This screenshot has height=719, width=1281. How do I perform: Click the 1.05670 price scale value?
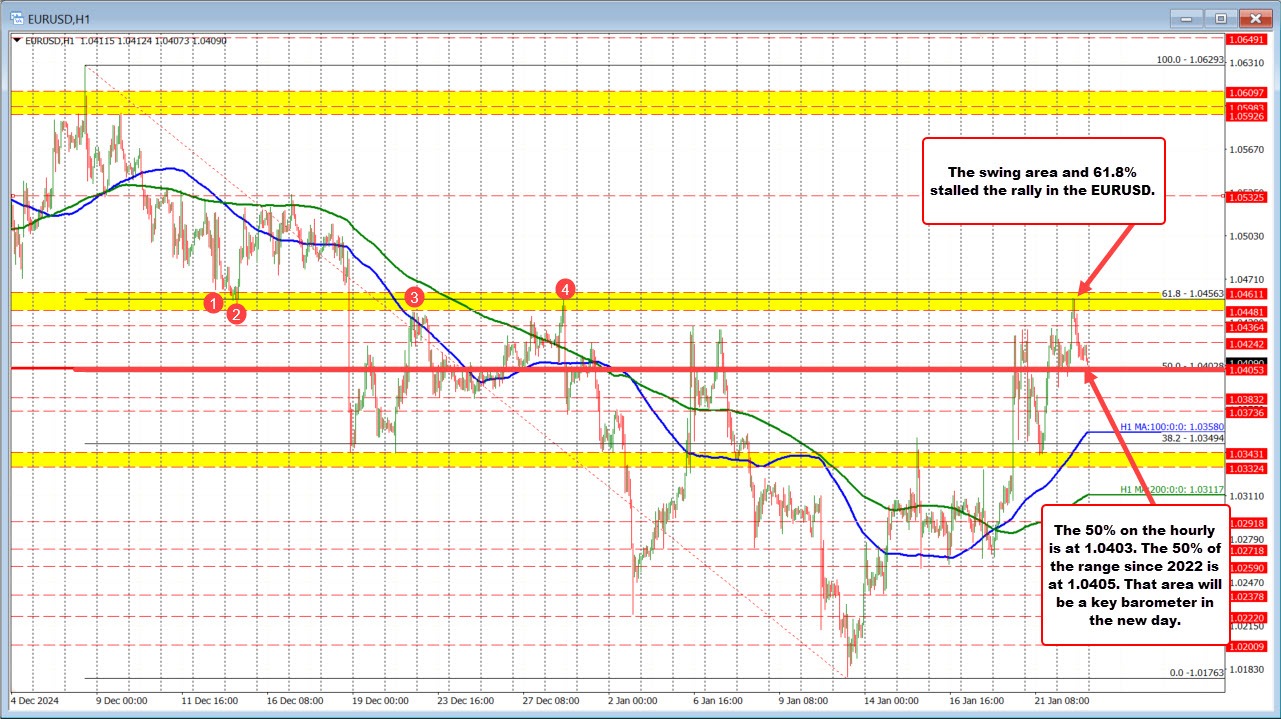tap(1247, 151)
